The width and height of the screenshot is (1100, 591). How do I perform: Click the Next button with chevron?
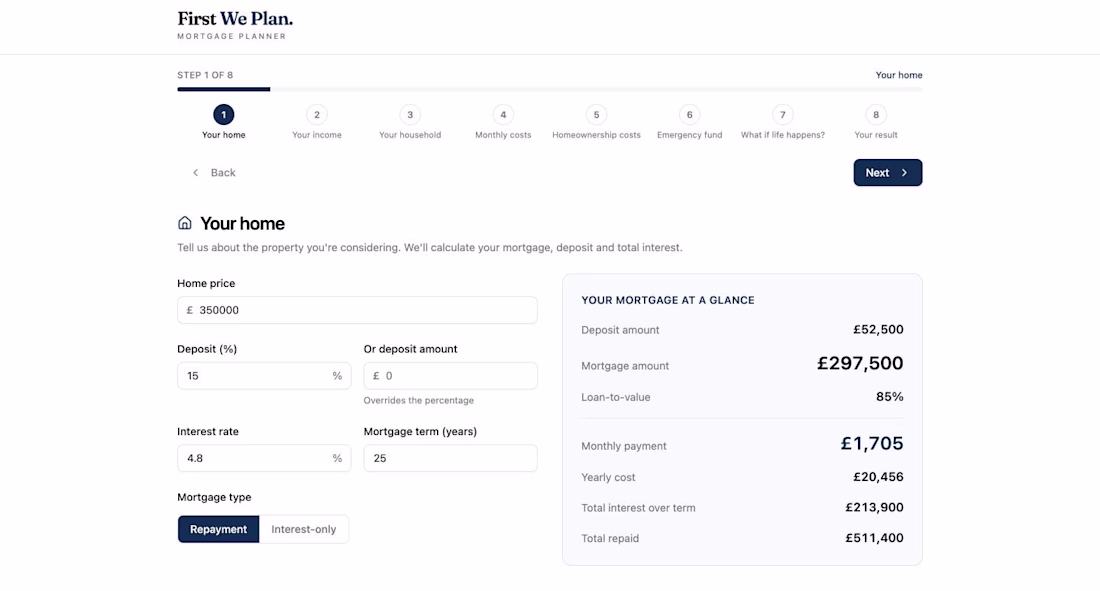[x=887, y=173]
